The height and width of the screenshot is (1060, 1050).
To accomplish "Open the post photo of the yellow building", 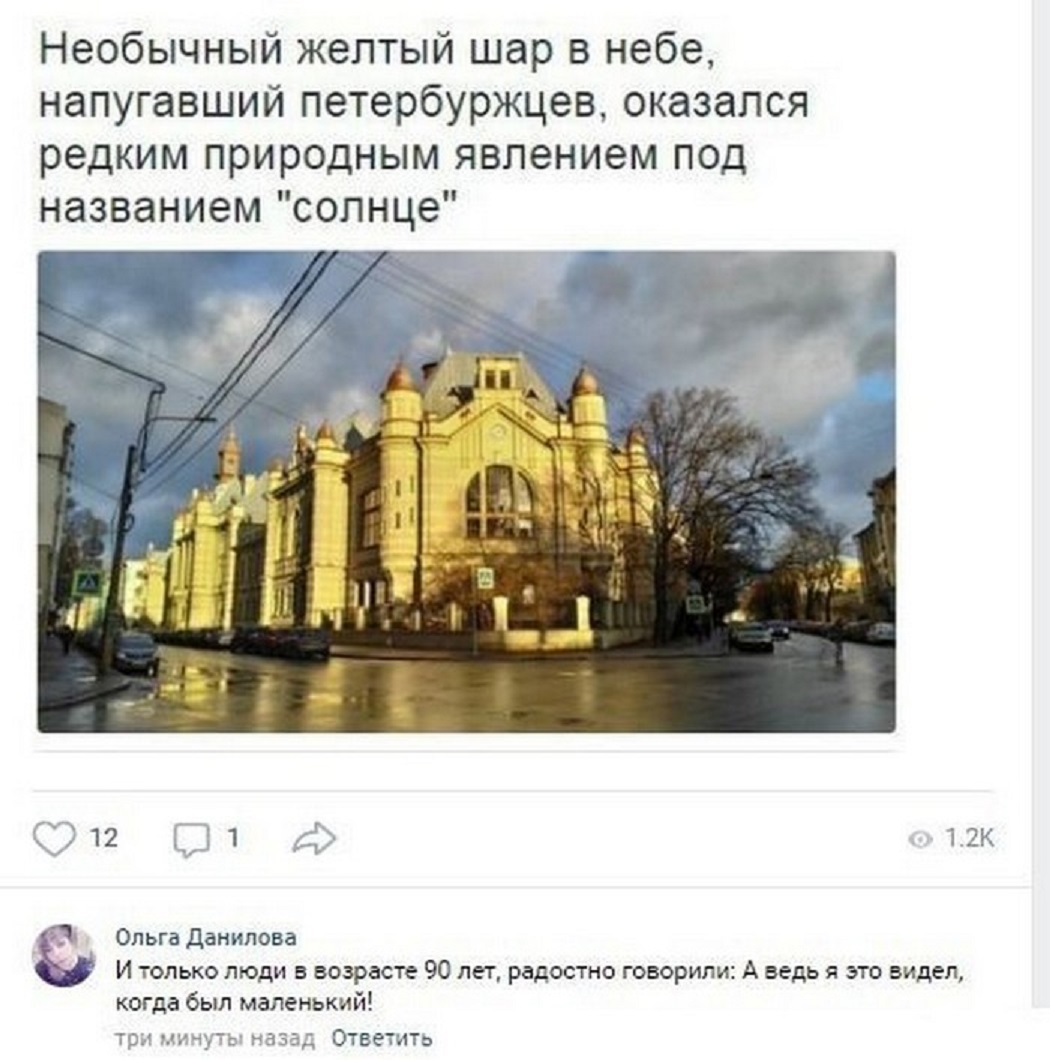I will click(x=467, y=491).
